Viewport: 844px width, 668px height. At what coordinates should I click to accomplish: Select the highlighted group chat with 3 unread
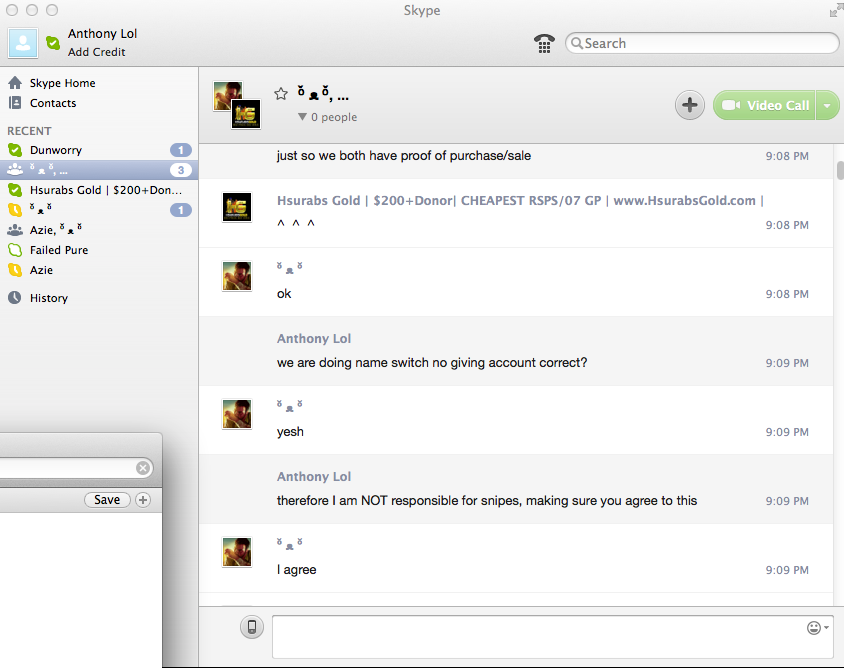pos(99,170)
